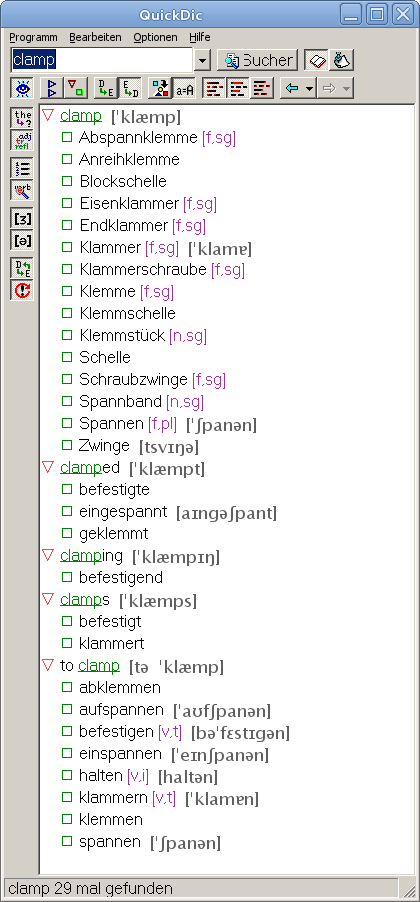This screenshot has width=420, height=902.
Task: Click the red circular arrow exclamation icon
Action: (24, 290)
